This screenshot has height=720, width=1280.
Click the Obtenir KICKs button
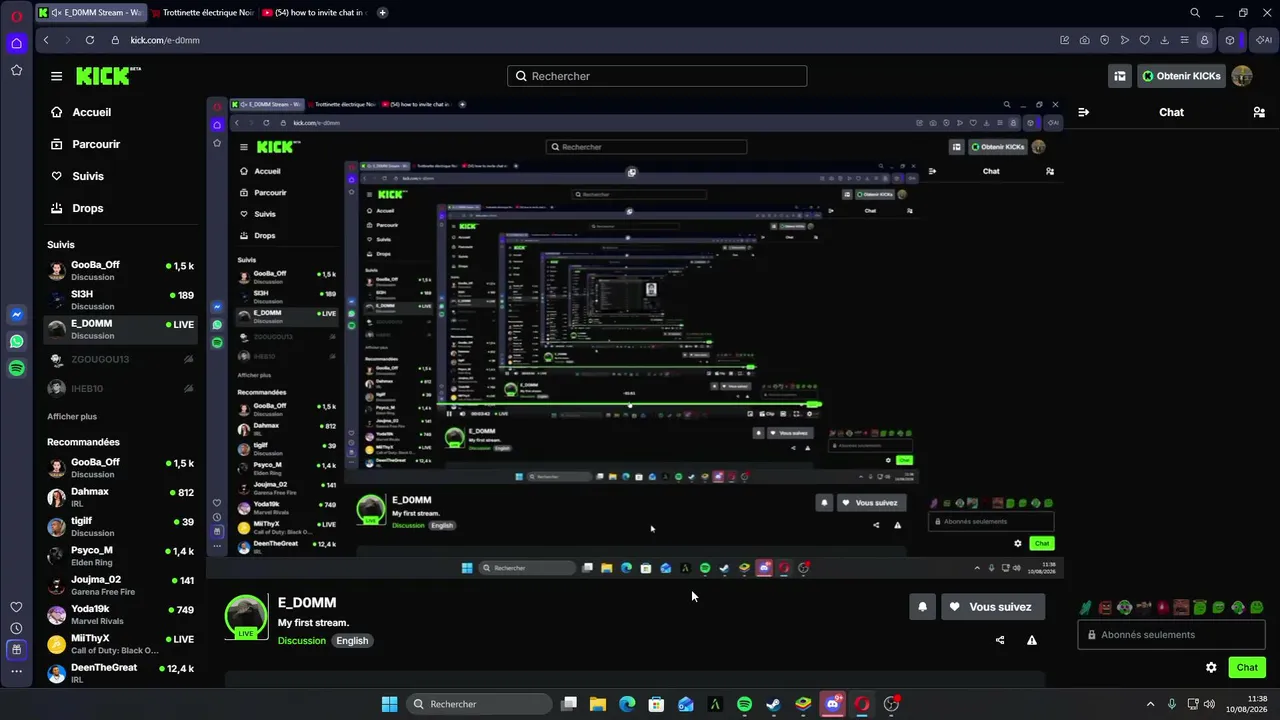tap(1181, 76)
